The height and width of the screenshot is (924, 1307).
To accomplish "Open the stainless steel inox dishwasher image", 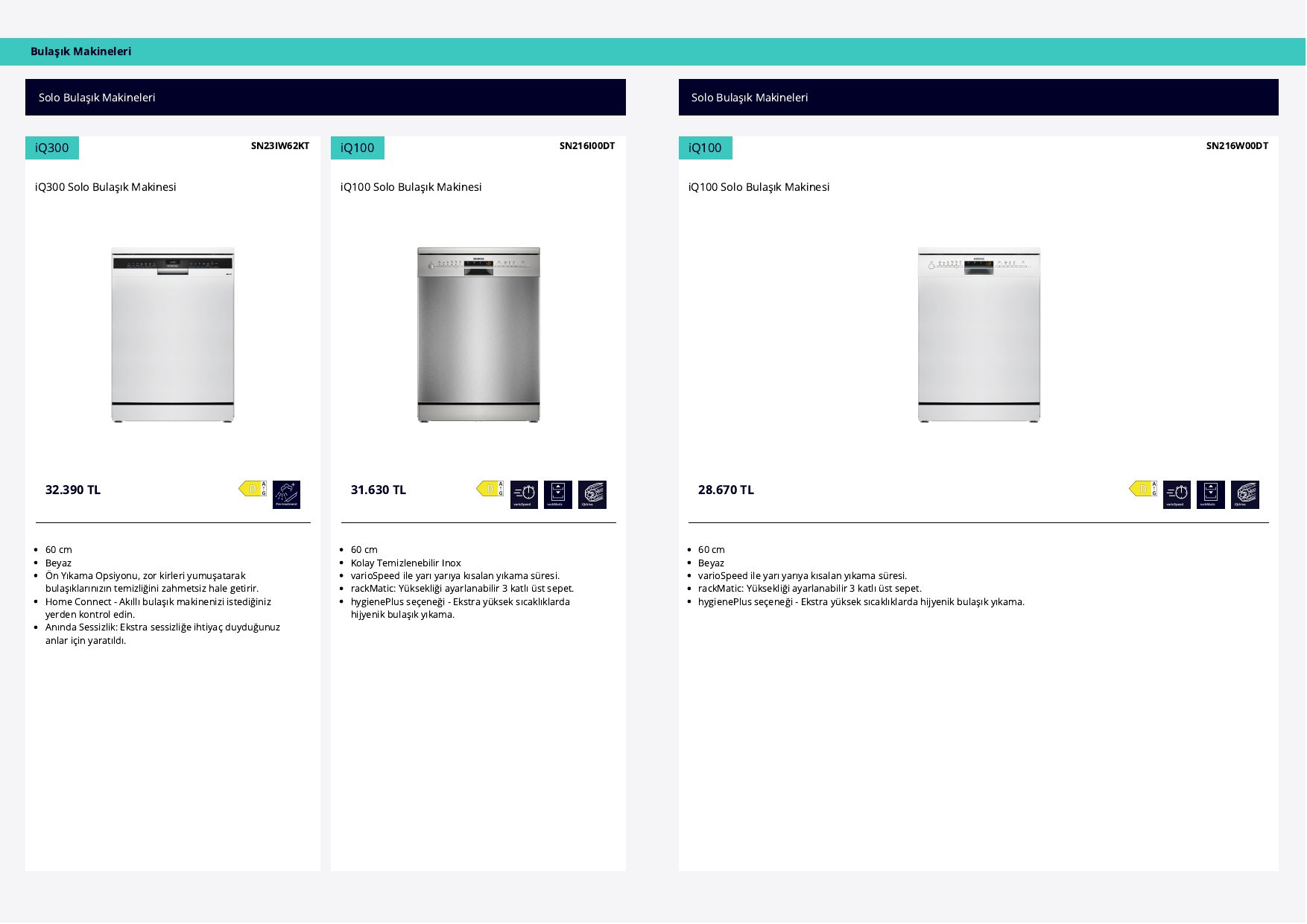I will (478, 335).
